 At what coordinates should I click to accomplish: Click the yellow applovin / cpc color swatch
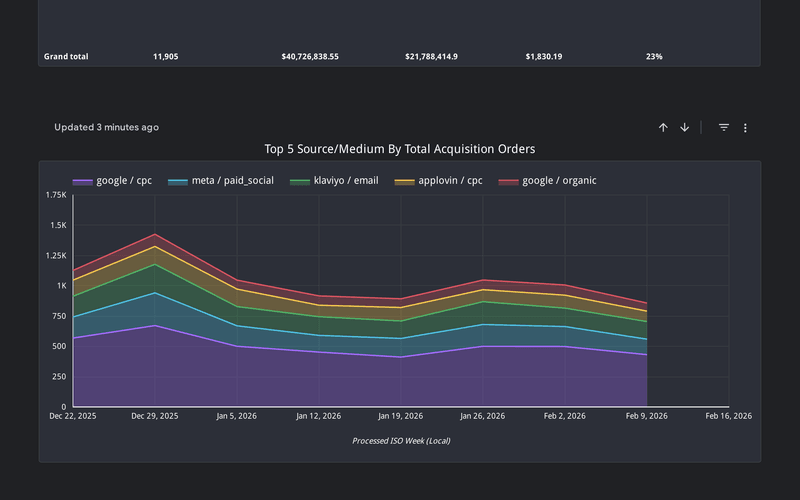click(404, 182)
